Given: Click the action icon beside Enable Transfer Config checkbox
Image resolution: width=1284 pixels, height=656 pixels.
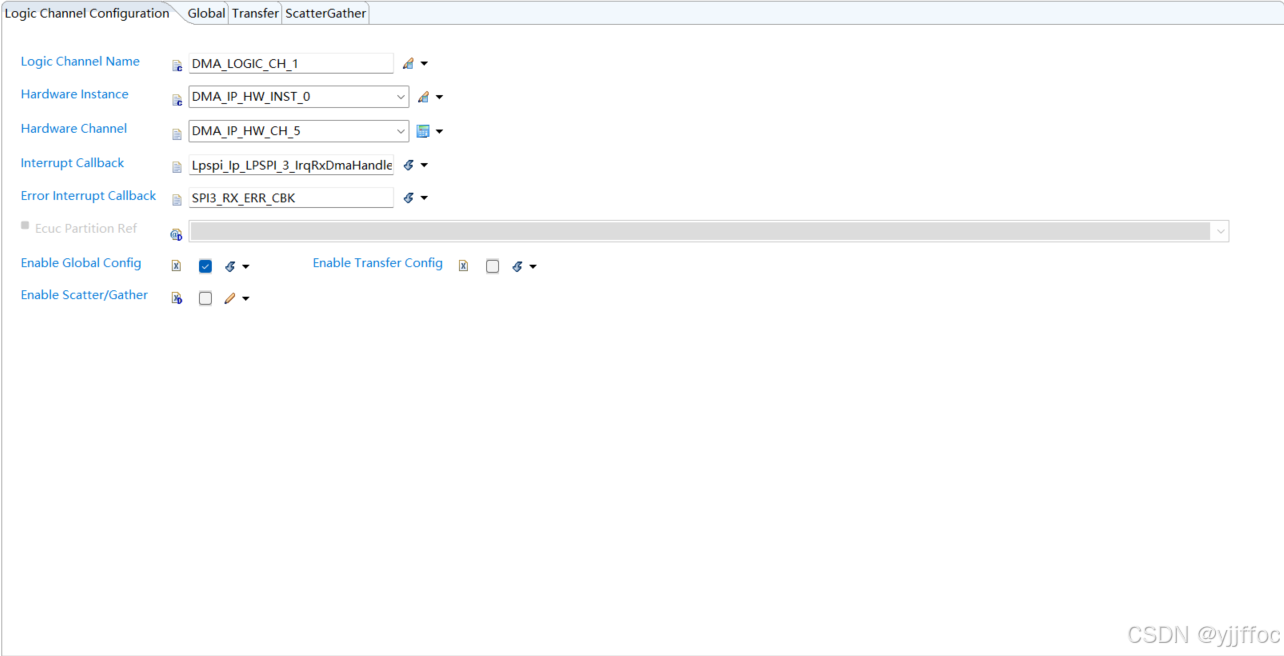Looking at the screenshot, I should (x=517, y=267).
